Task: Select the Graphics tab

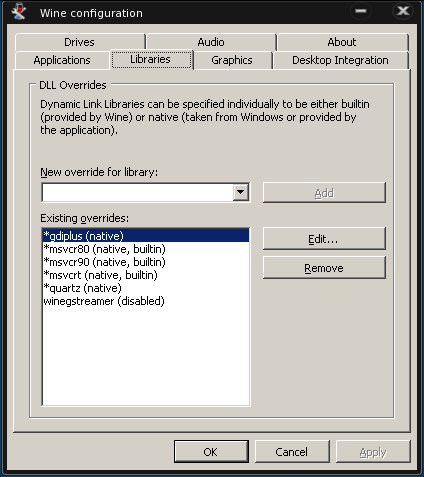Action: pos(232,60)
